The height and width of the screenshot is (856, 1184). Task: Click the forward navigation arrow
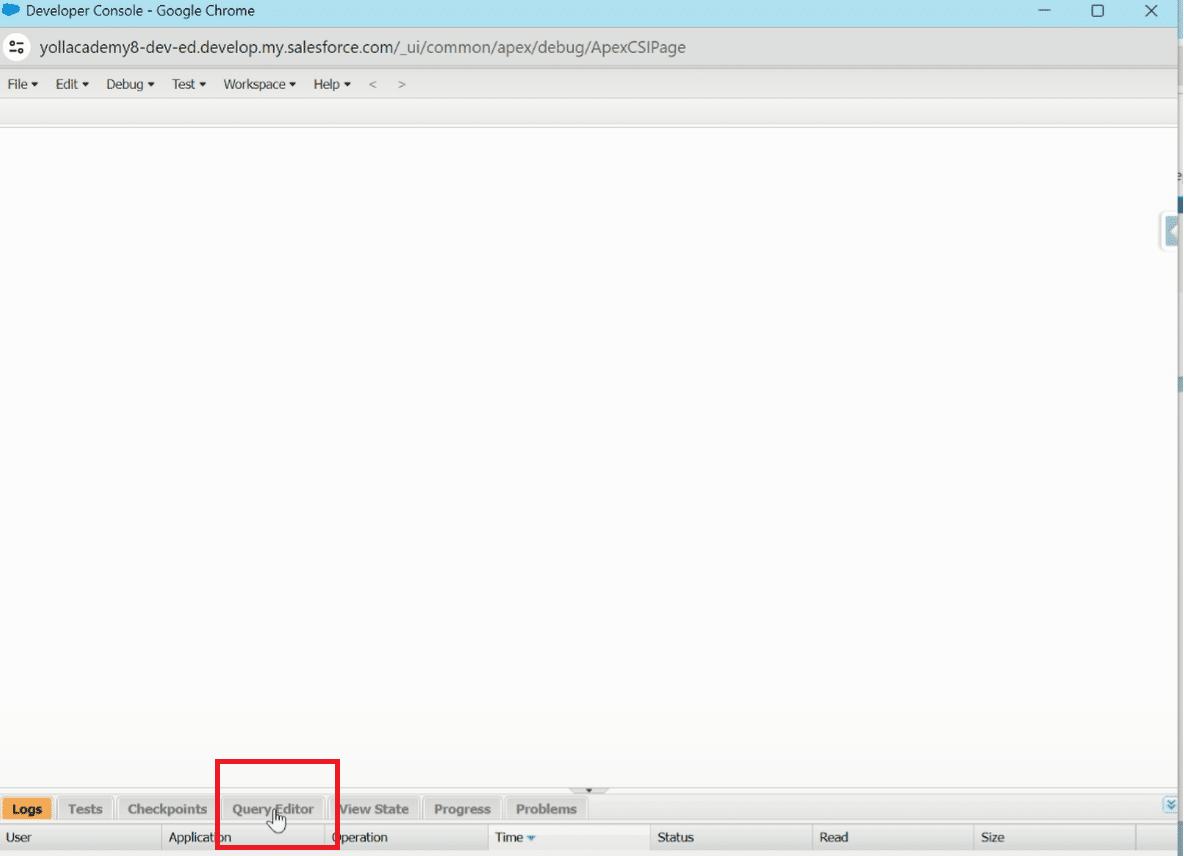[x=402, y=84]
